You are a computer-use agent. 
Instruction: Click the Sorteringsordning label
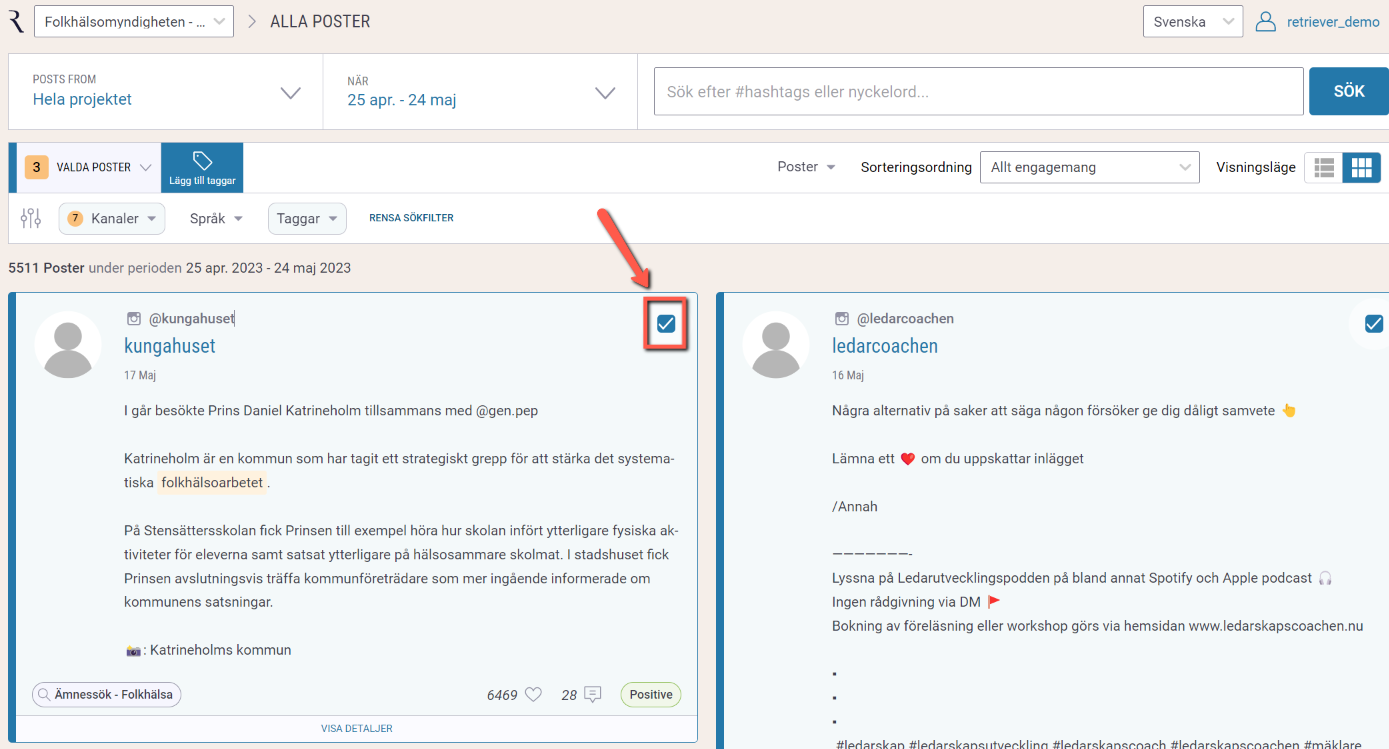[x=916, y=167]
